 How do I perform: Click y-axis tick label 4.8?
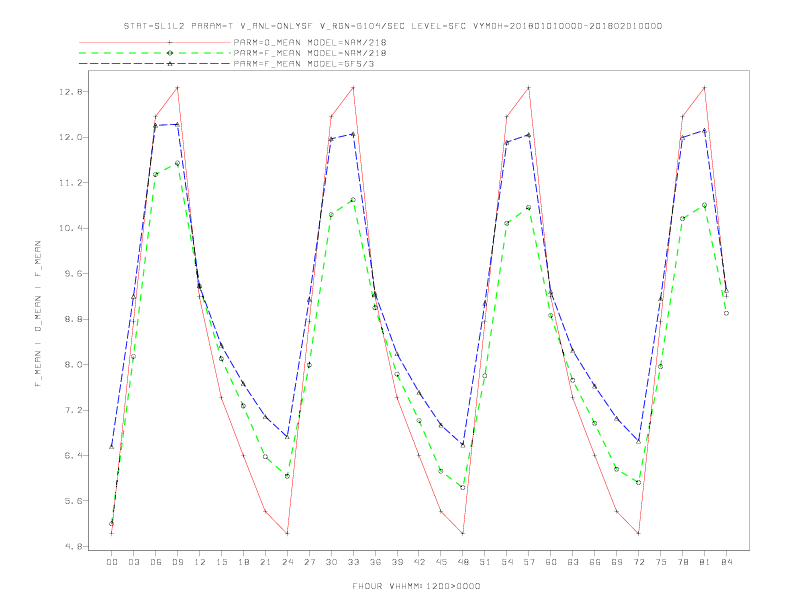tap(74, 546)
